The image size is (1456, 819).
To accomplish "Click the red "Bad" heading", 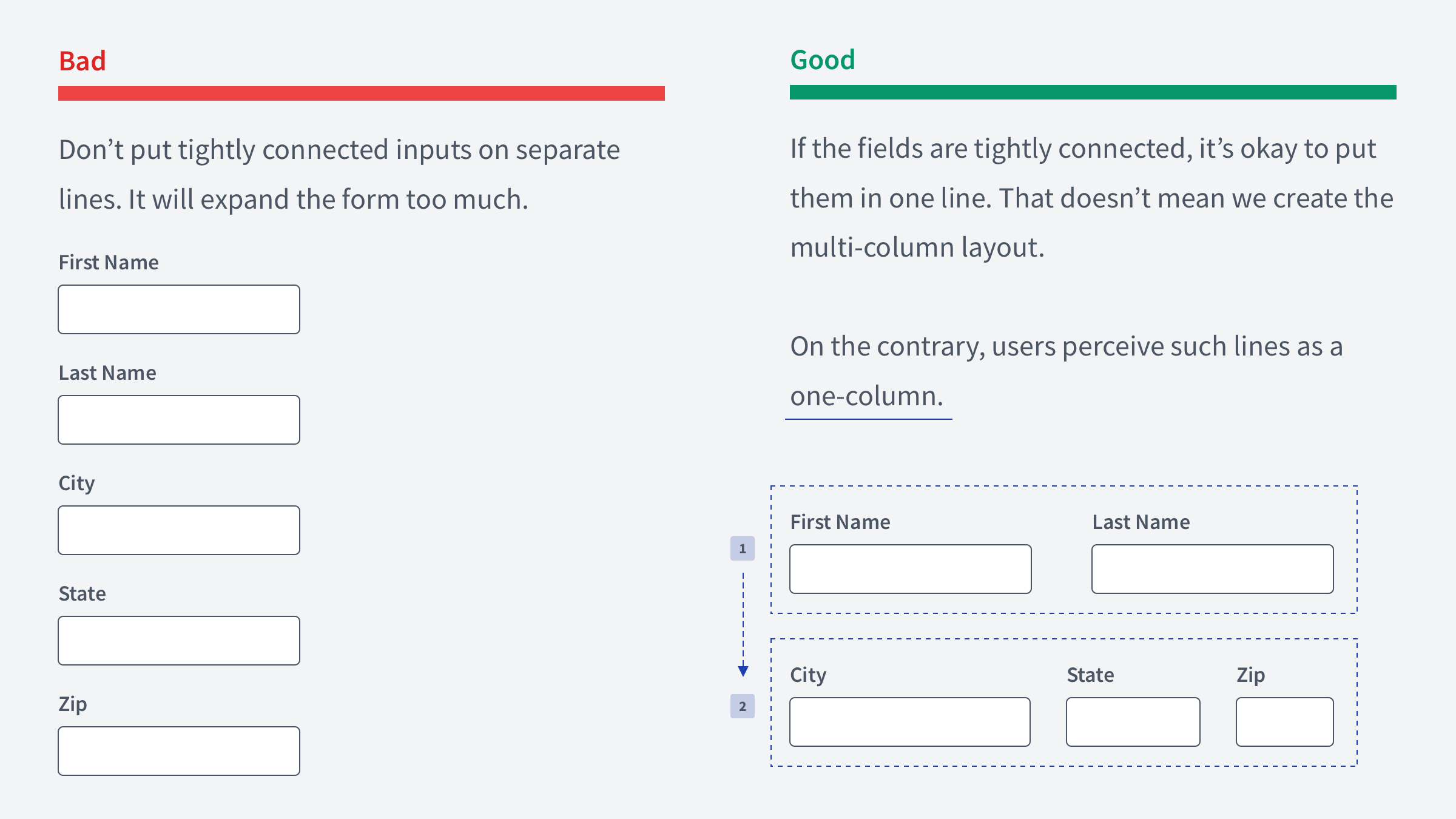I will coord(83,61).
